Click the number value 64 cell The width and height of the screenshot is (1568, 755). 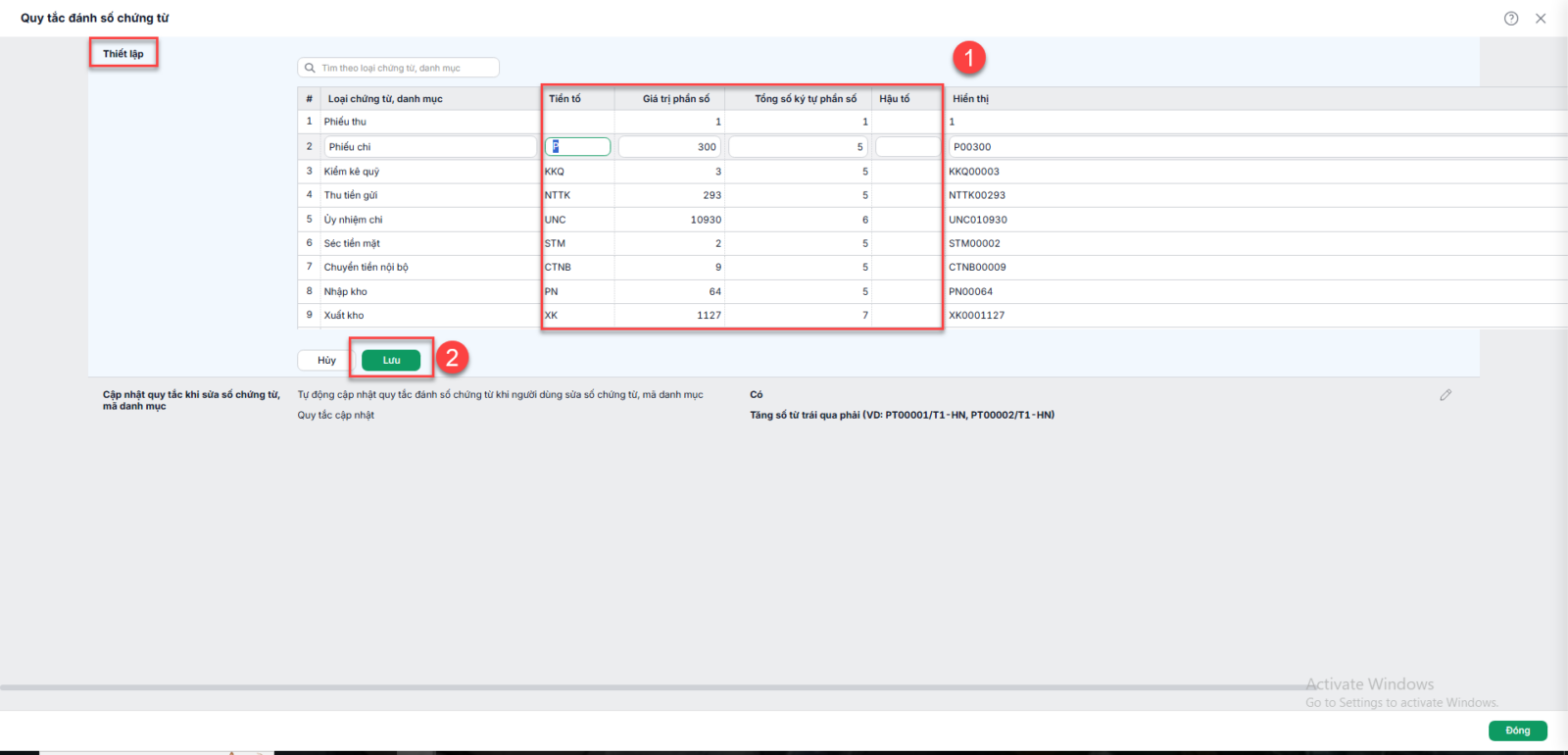(669, 291)
